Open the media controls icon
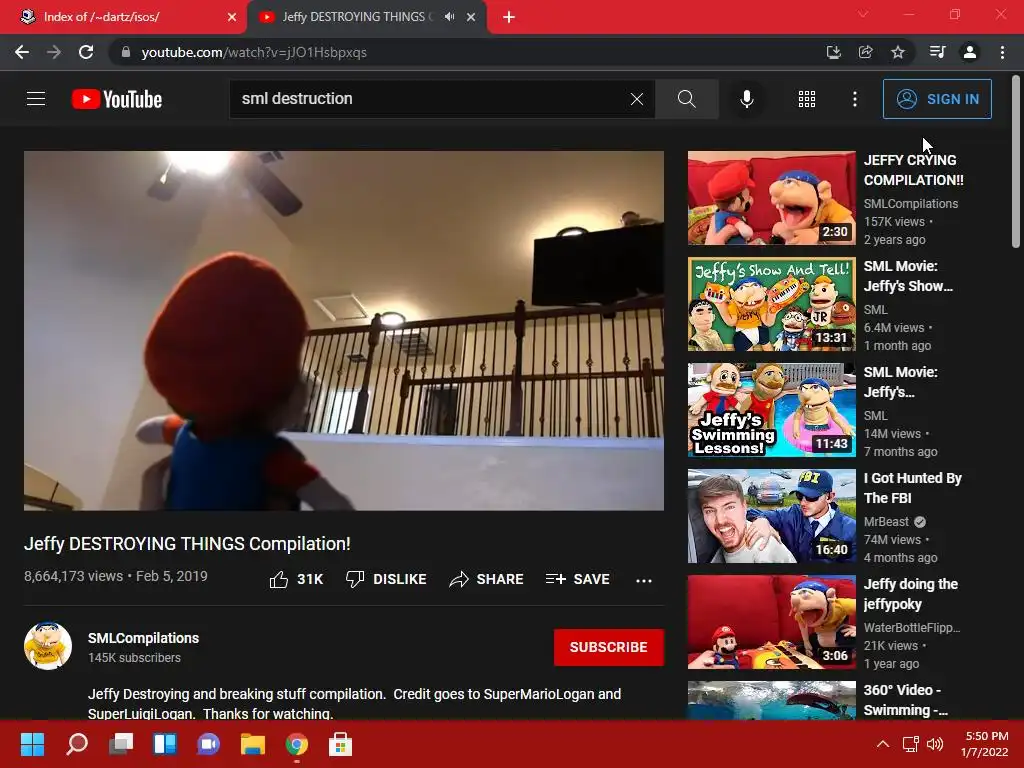 coord(937,52)
